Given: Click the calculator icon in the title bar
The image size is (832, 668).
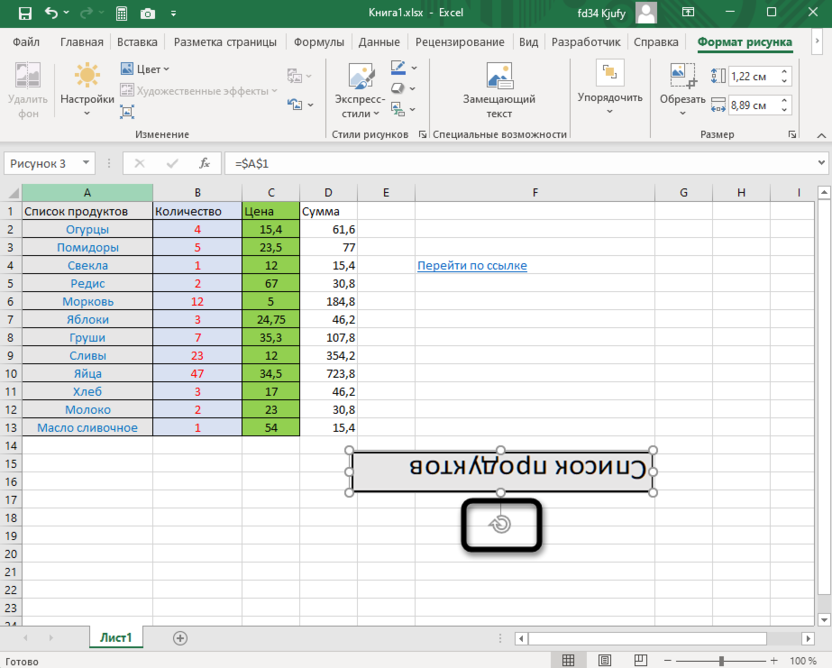Looking at the screenshot, I should click(121, 14).
